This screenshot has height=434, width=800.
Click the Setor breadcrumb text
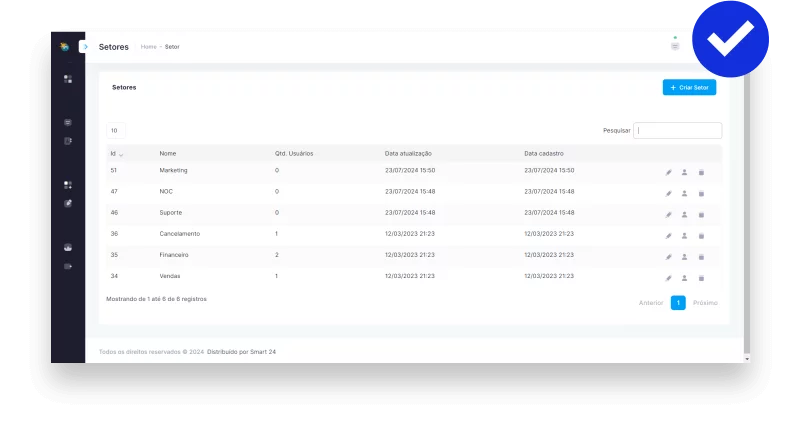(172, 47)
